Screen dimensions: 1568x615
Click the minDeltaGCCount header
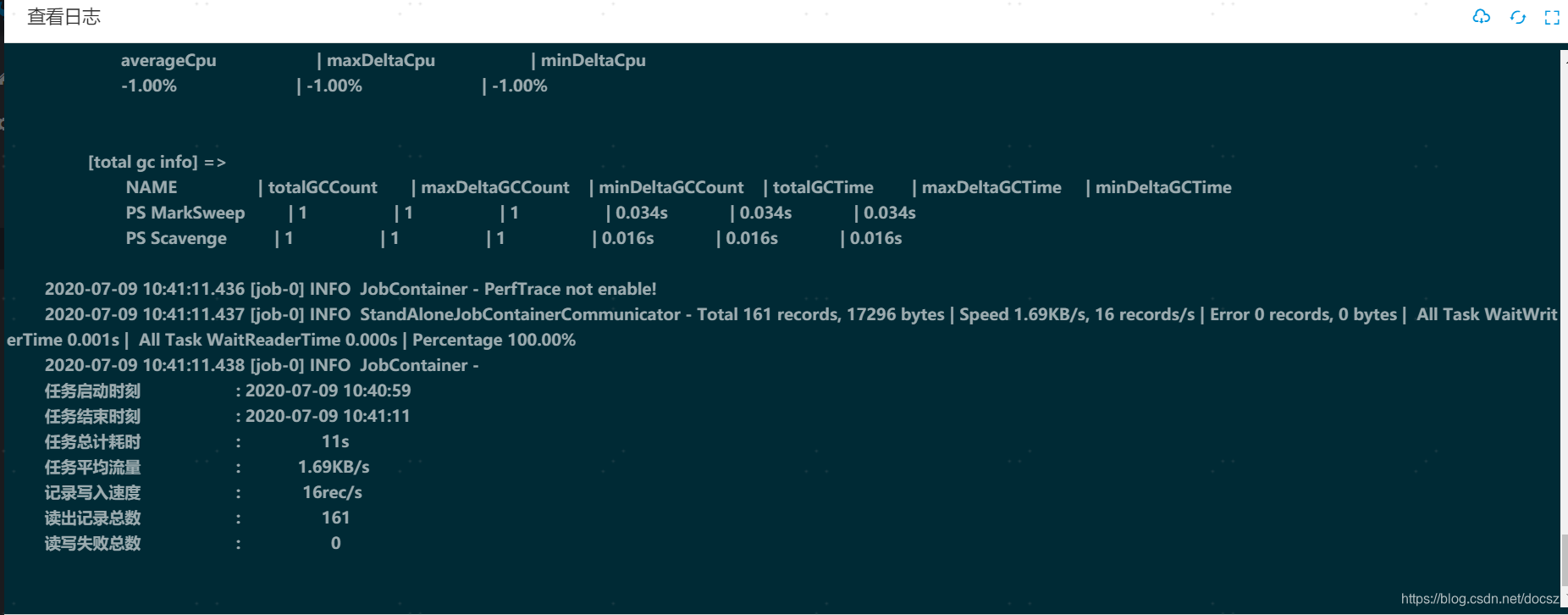tap(671, 187)
